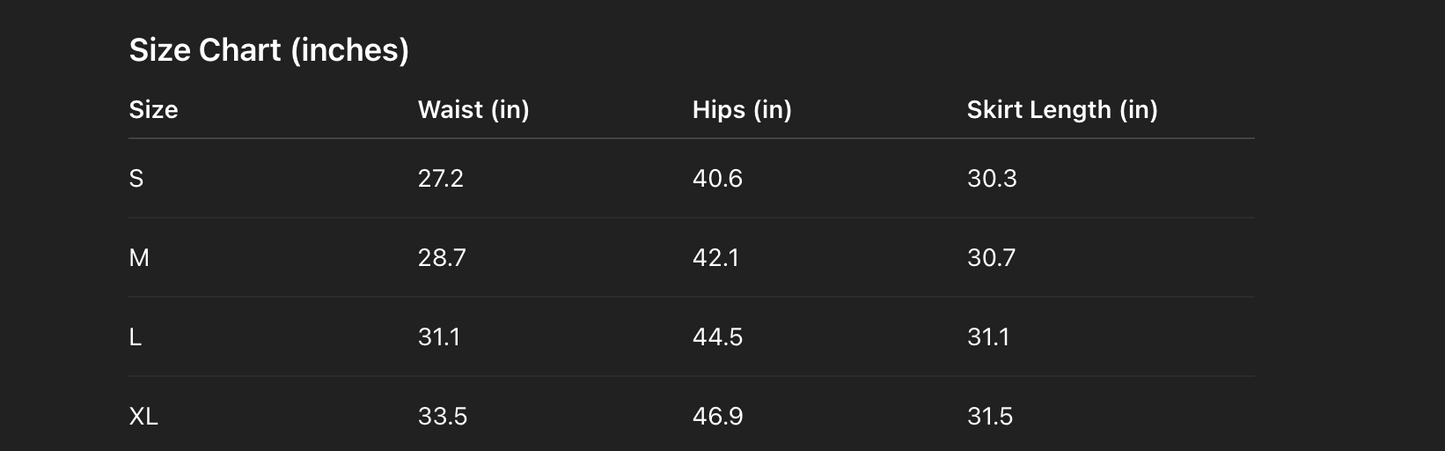Click the 30.3 skirt length value

click(991, 179)
